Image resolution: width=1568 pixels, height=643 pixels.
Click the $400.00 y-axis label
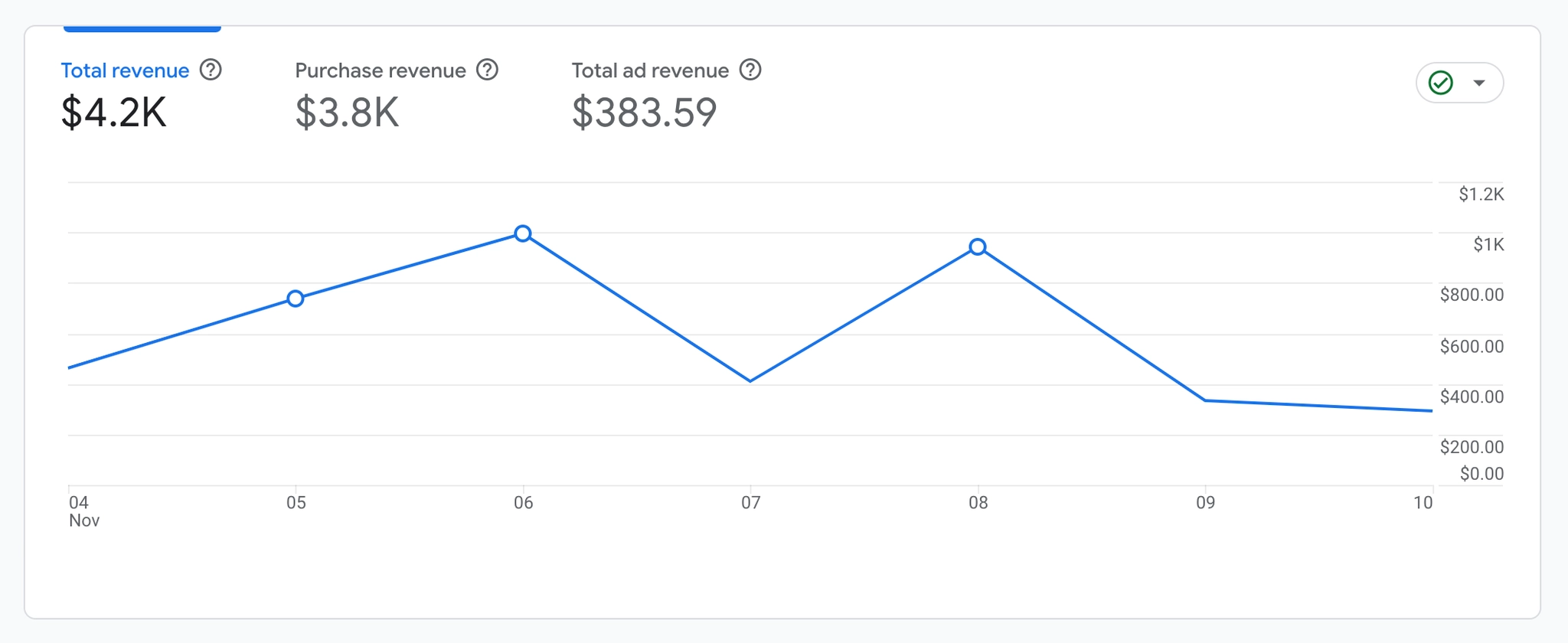pyautogui.click(x=1472, y=397)
